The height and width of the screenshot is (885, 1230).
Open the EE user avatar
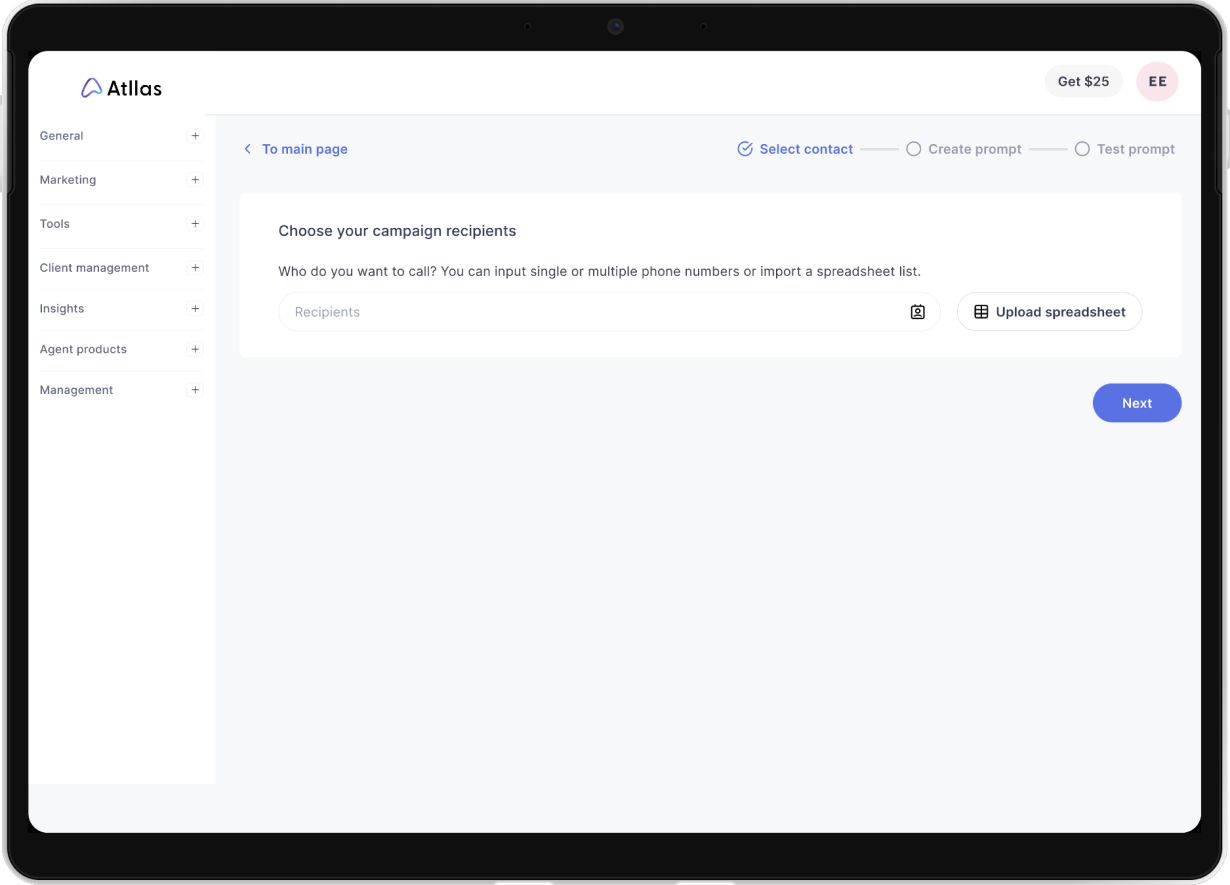(1157, 82)
